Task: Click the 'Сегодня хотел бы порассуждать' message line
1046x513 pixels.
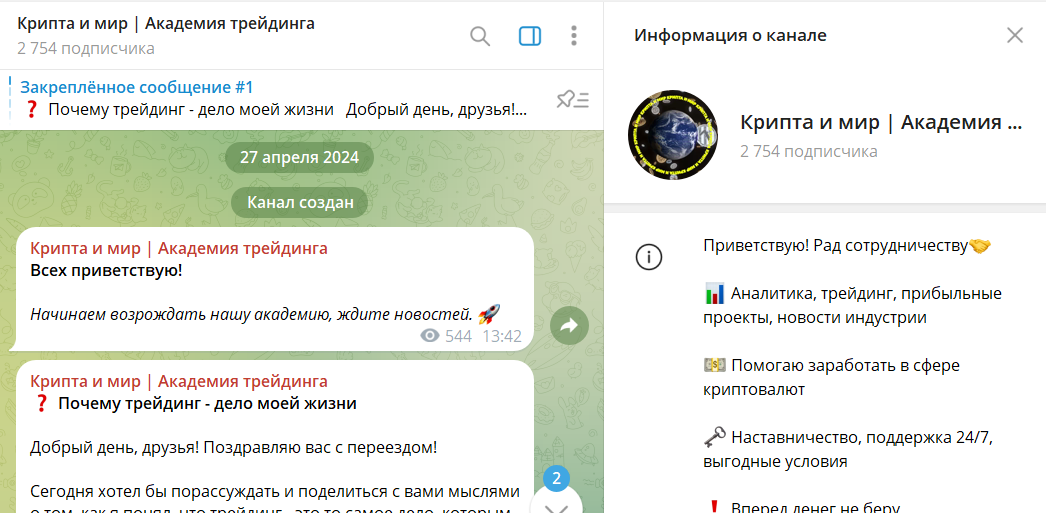Action: pos(275,492)
